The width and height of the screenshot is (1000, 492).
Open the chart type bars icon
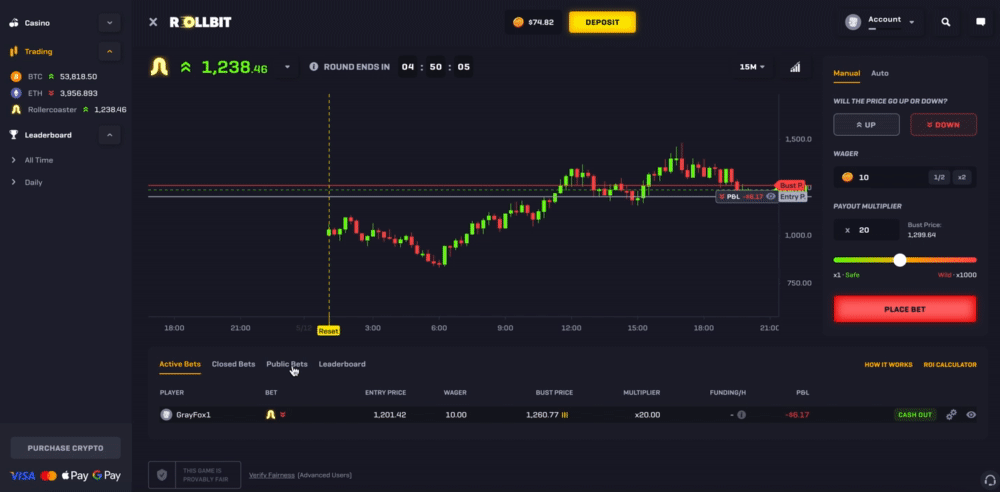[x=795, y=67]
